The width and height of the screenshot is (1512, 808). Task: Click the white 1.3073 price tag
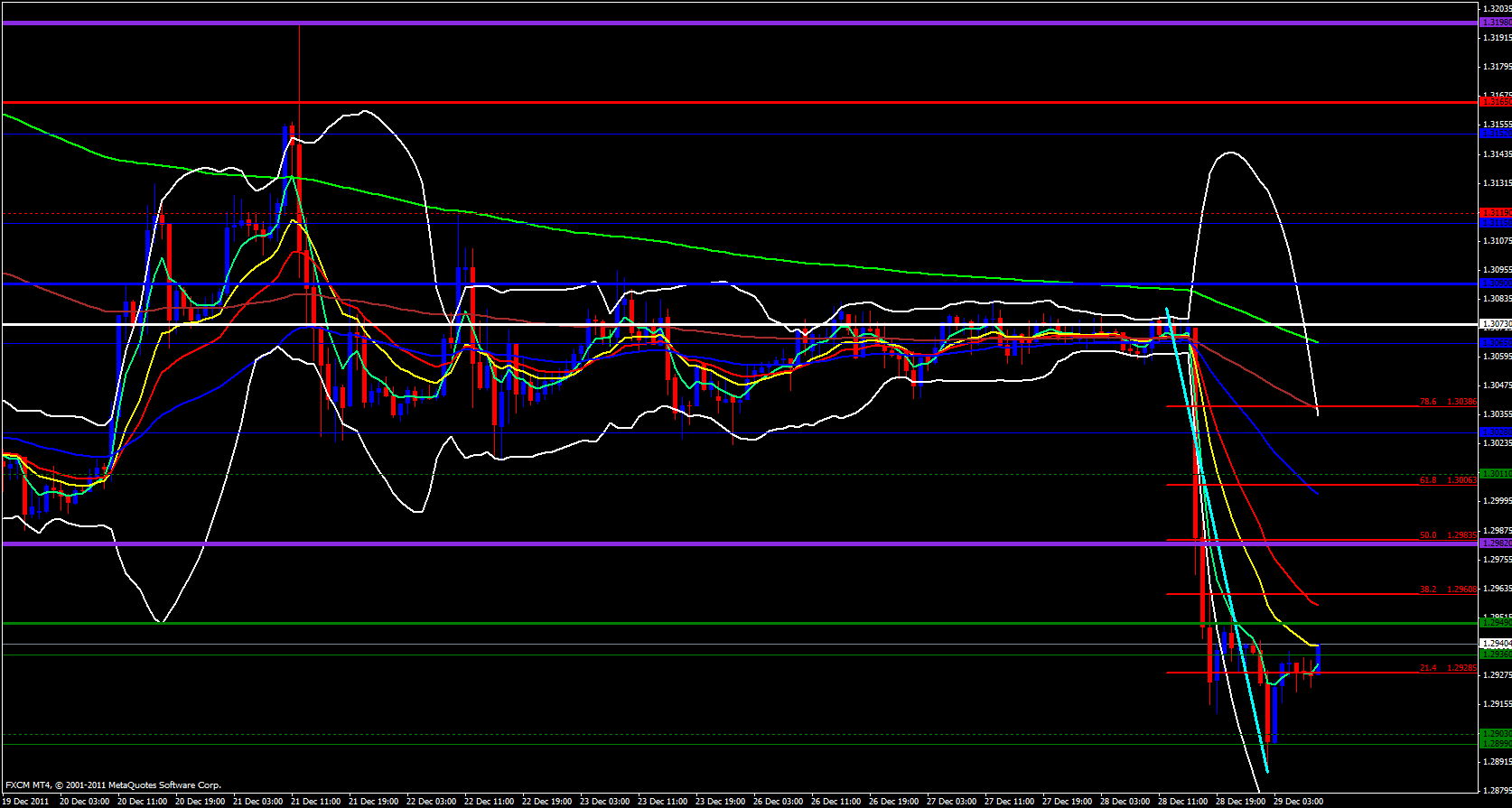point(1495,324)
